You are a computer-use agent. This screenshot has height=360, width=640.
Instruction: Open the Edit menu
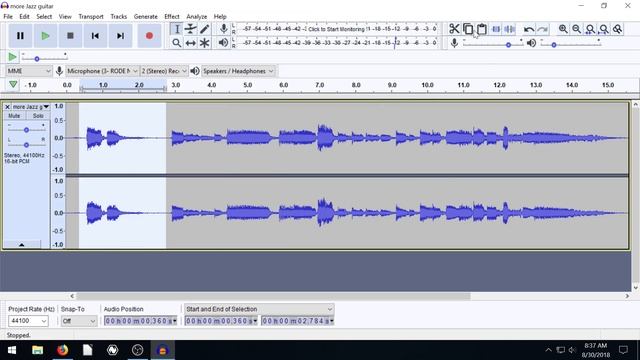pos(24,17)
